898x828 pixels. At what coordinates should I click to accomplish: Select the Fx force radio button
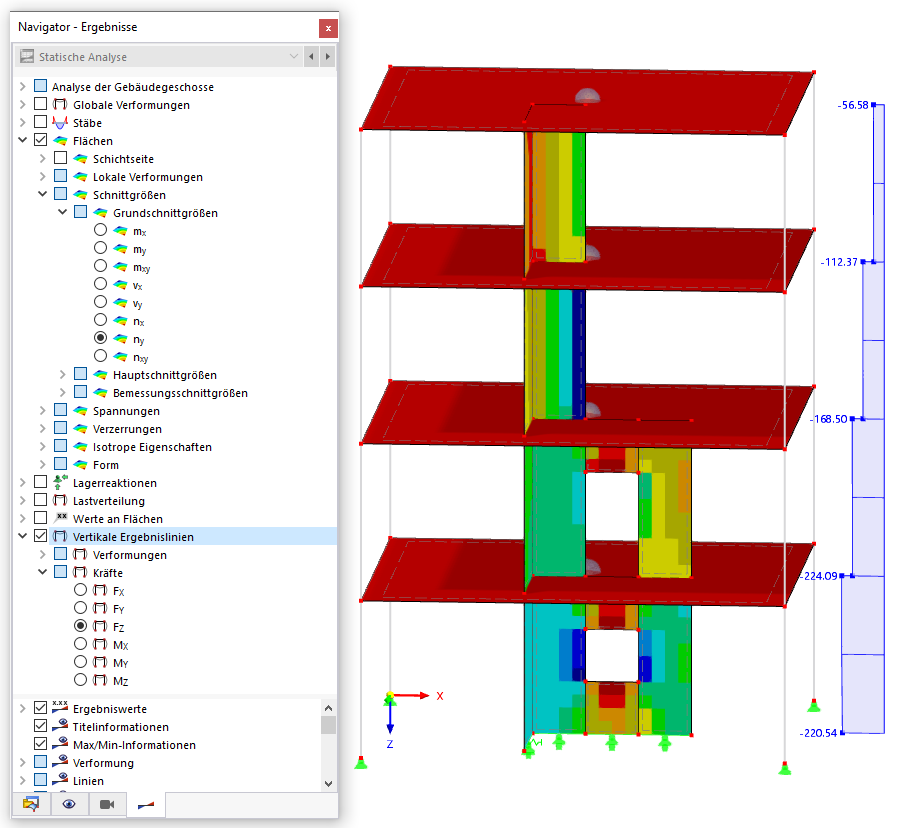tap(81, 590)
